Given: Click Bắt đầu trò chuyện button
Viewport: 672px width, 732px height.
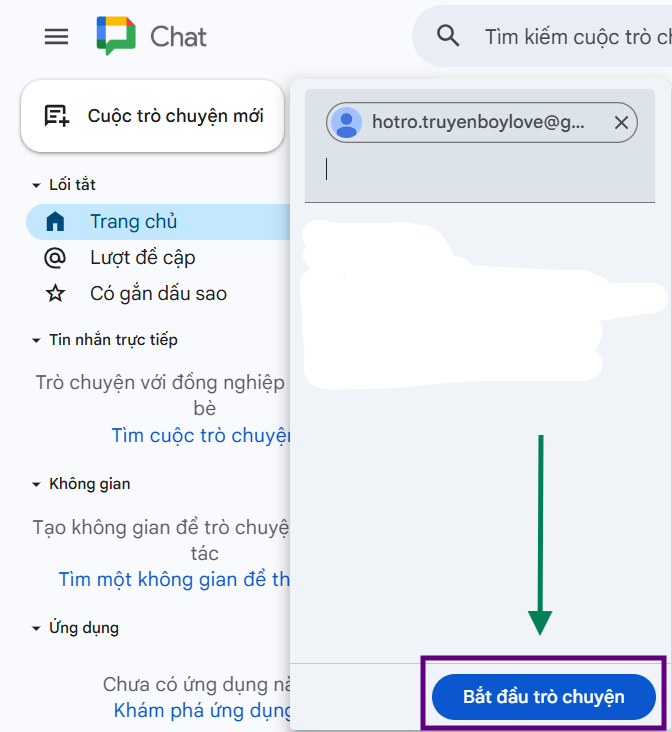Looking at the screenshot, I should tap(544, 697).
